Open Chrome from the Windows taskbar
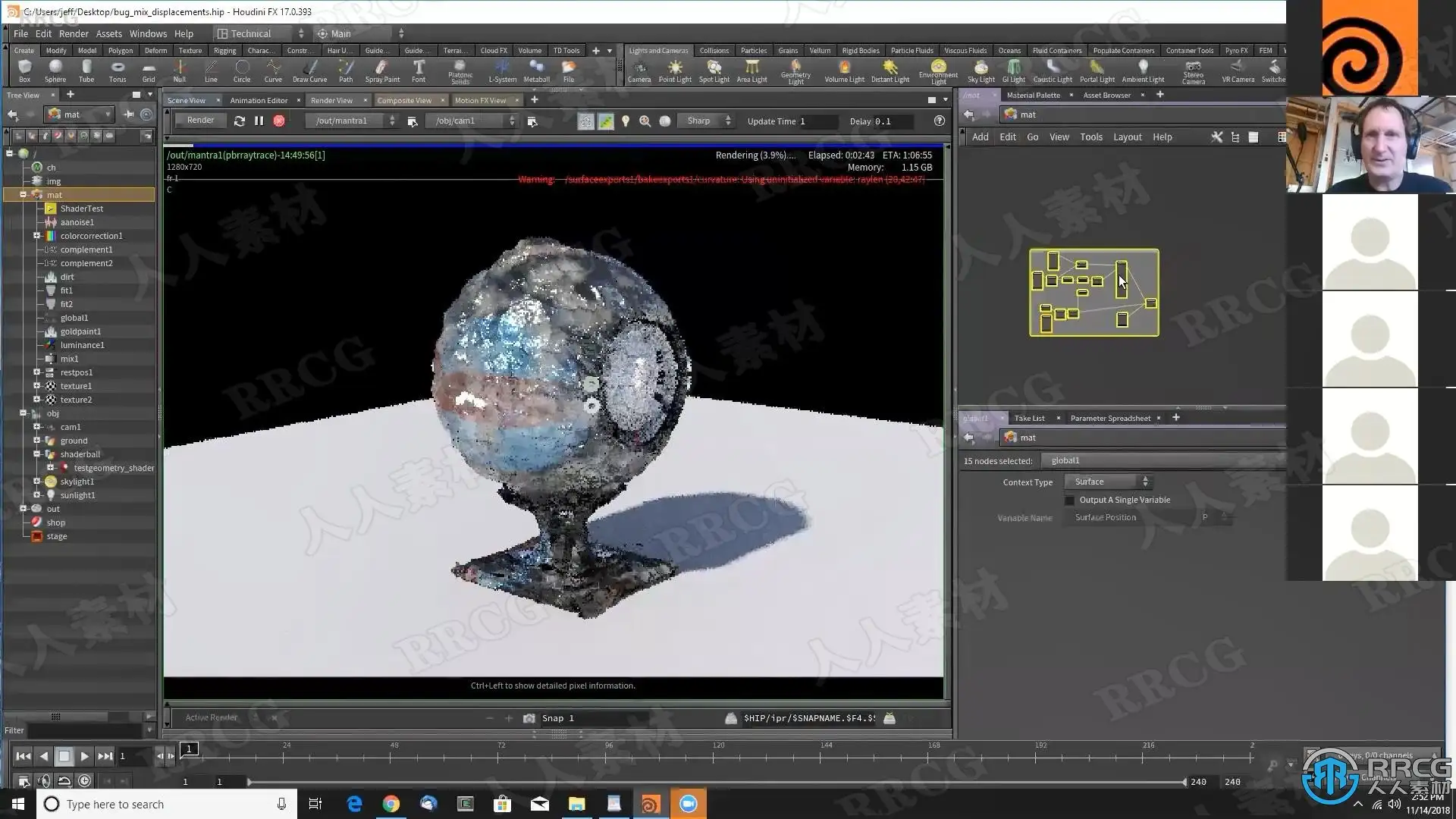 coord(391,804)
